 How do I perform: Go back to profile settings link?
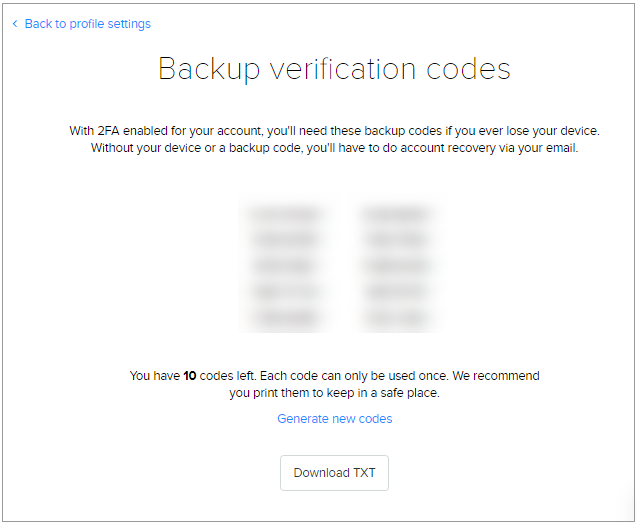[x=87, y=24]
